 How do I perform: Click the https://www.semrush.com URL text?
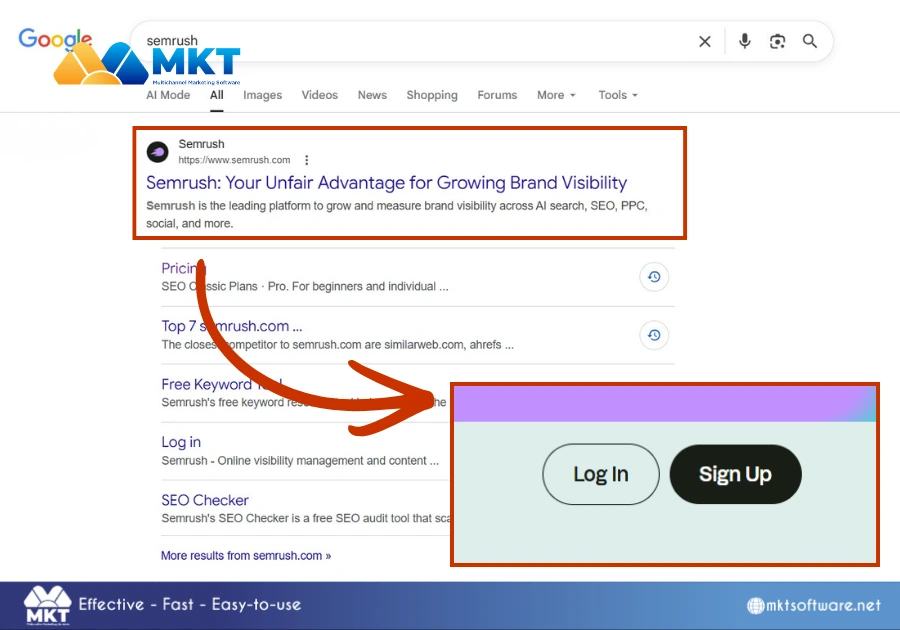tap(234, 160)
